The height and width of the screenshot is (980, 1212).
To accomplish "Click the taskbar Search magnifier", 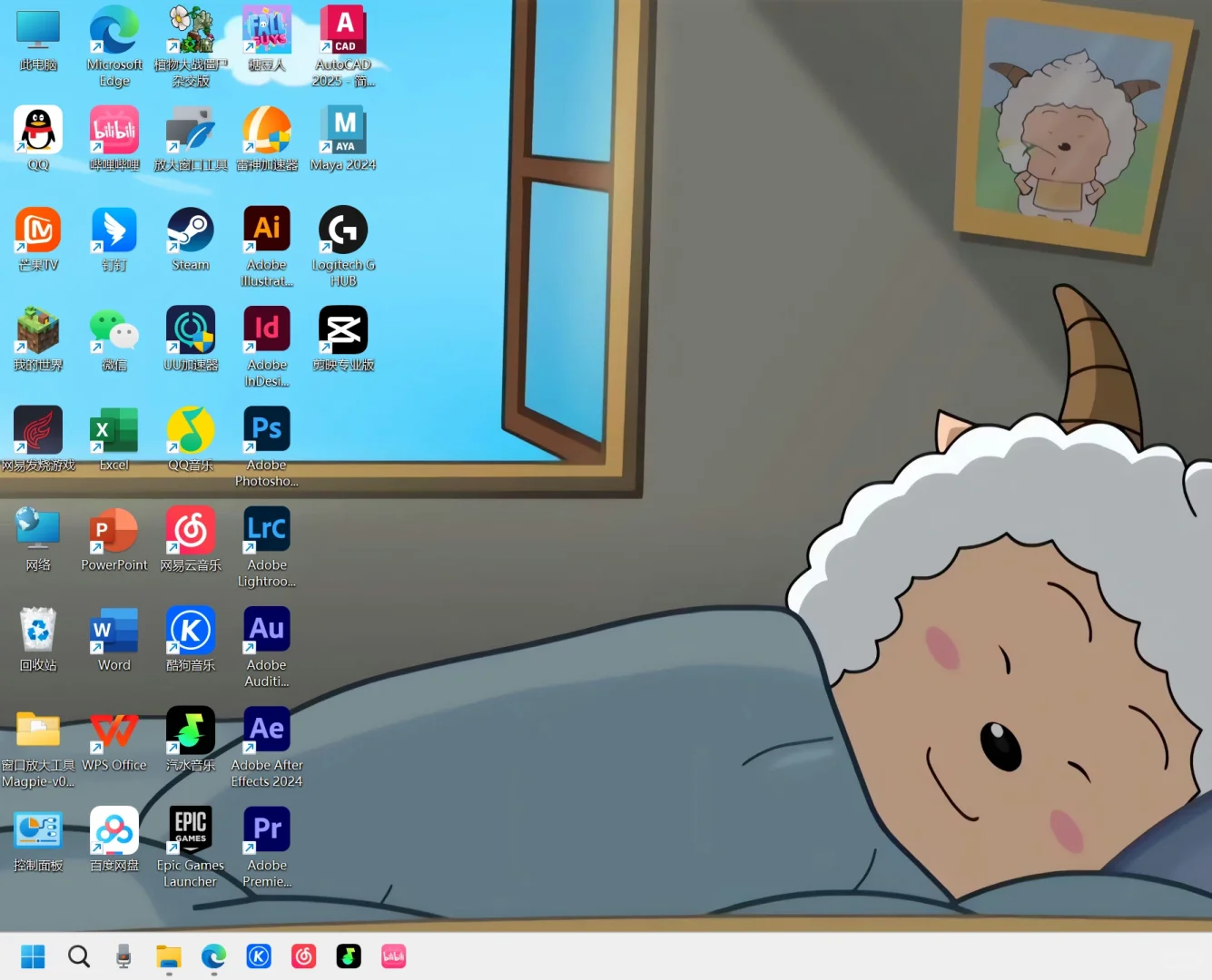I will pos(79,956).
